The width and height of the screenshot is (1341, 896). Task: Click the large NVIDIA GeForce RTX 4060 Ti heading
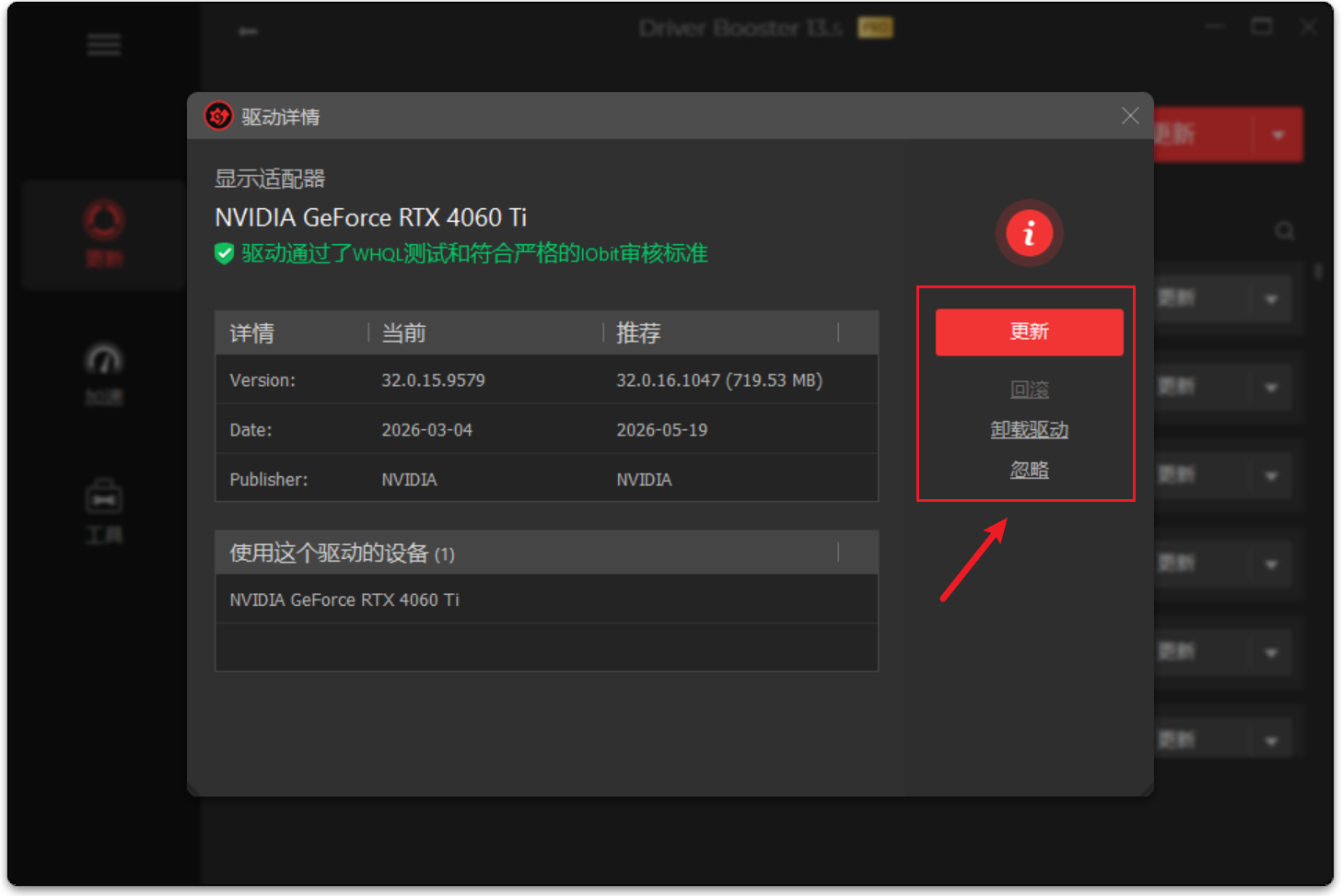click(370, 217)
